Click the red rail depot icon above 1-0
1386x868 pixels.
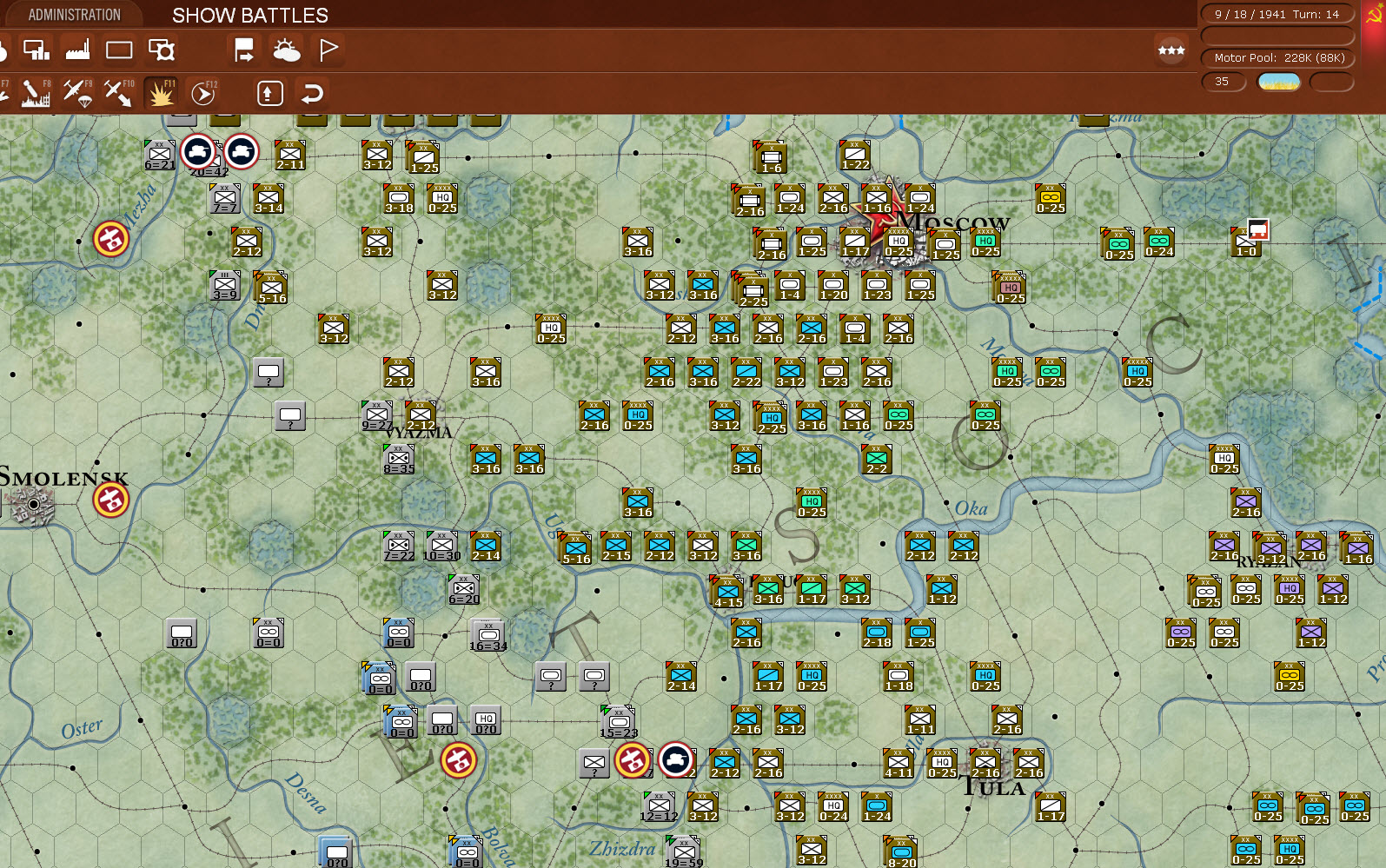pyautogui.click(x=1258, y=229)
